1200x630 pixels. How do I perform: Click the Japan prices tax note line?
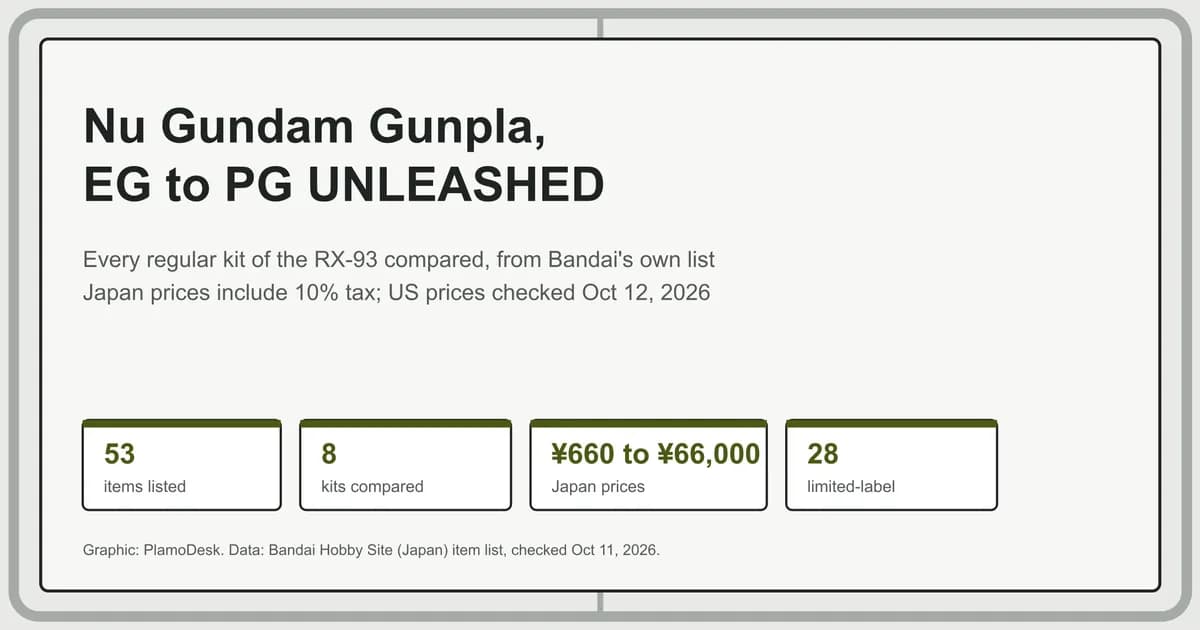coord(396,294)
